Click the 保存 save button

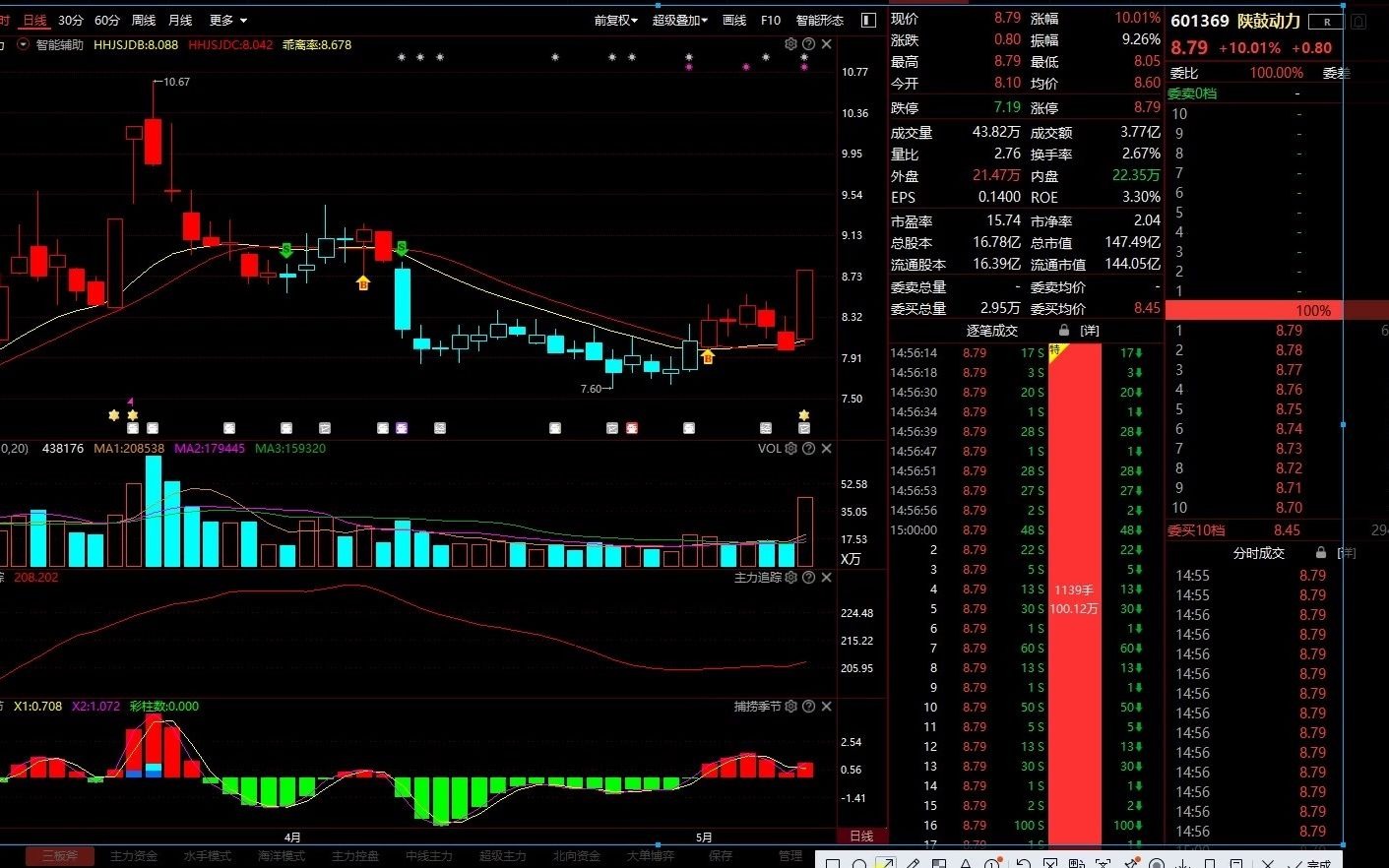tap(721, 856)
